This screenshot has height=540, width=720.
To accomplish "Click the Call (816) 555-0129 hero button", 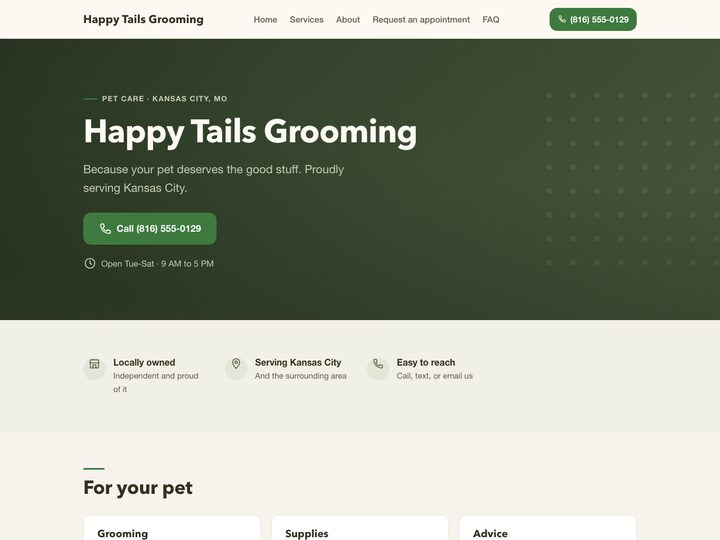I will 150,228.
